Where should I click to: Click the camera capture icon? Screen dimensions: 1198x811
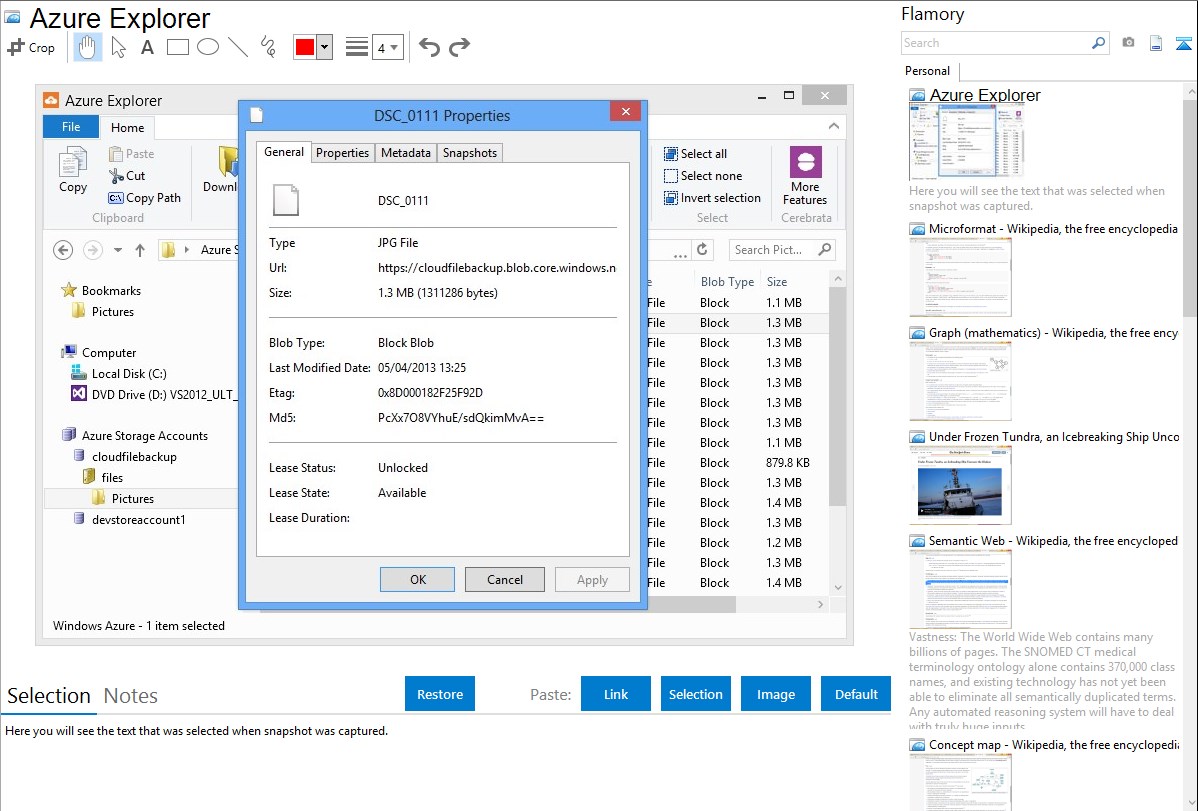(1128, 43)
